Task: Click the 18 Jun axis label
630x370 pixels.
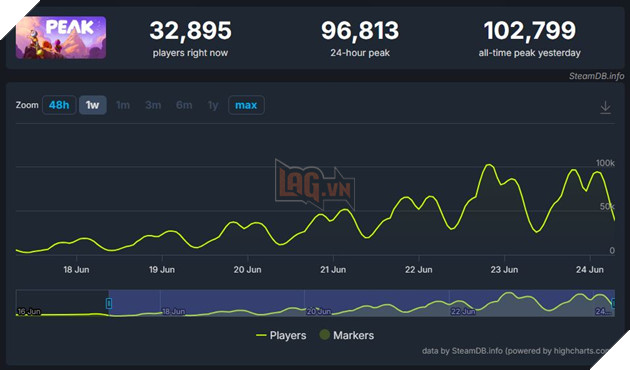Action: pyautogui.click(x=76, y=270)
